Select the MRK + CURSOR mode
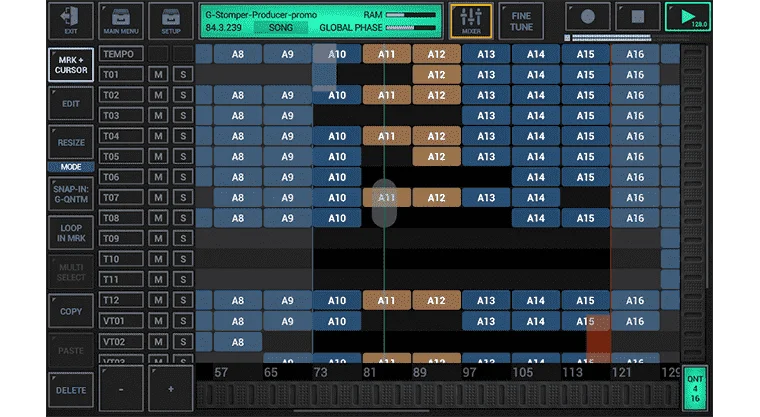760x417 pixels. coord(71,64)
